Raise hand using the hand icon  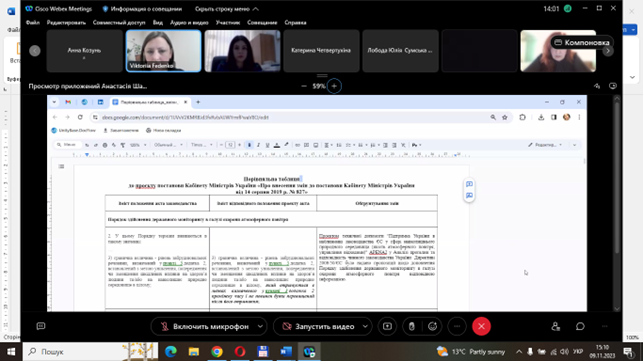[412, 327]
